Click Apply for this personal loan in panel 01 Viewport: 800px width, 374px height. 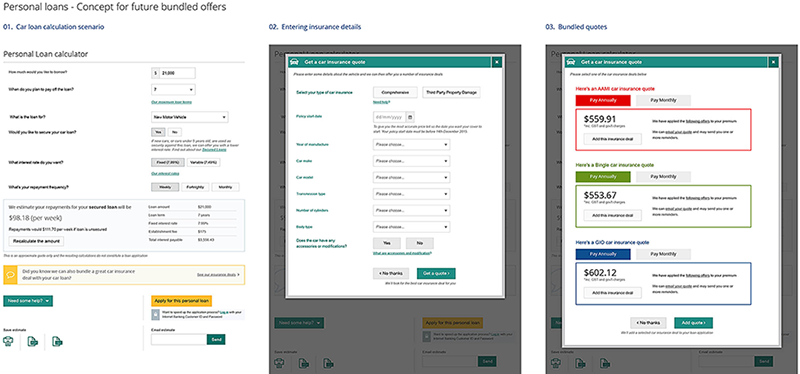[x=182, y=301]
